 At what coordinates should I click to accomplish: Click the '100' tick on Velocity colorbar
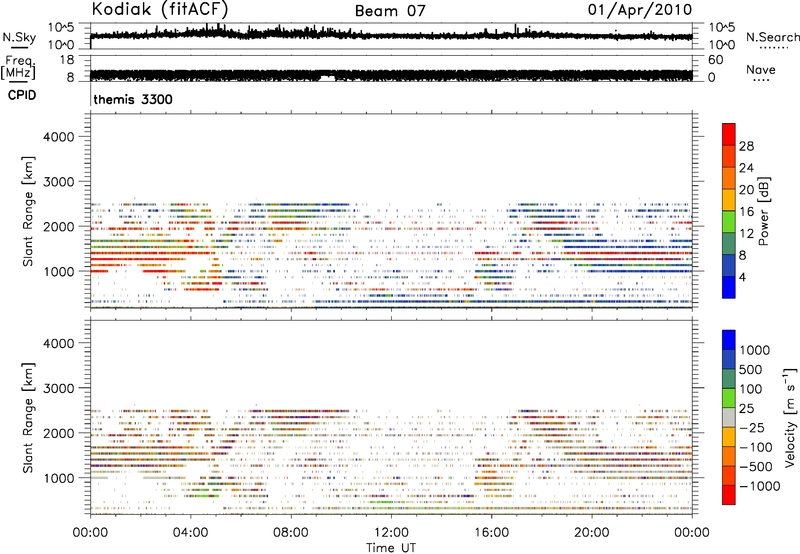752,389
